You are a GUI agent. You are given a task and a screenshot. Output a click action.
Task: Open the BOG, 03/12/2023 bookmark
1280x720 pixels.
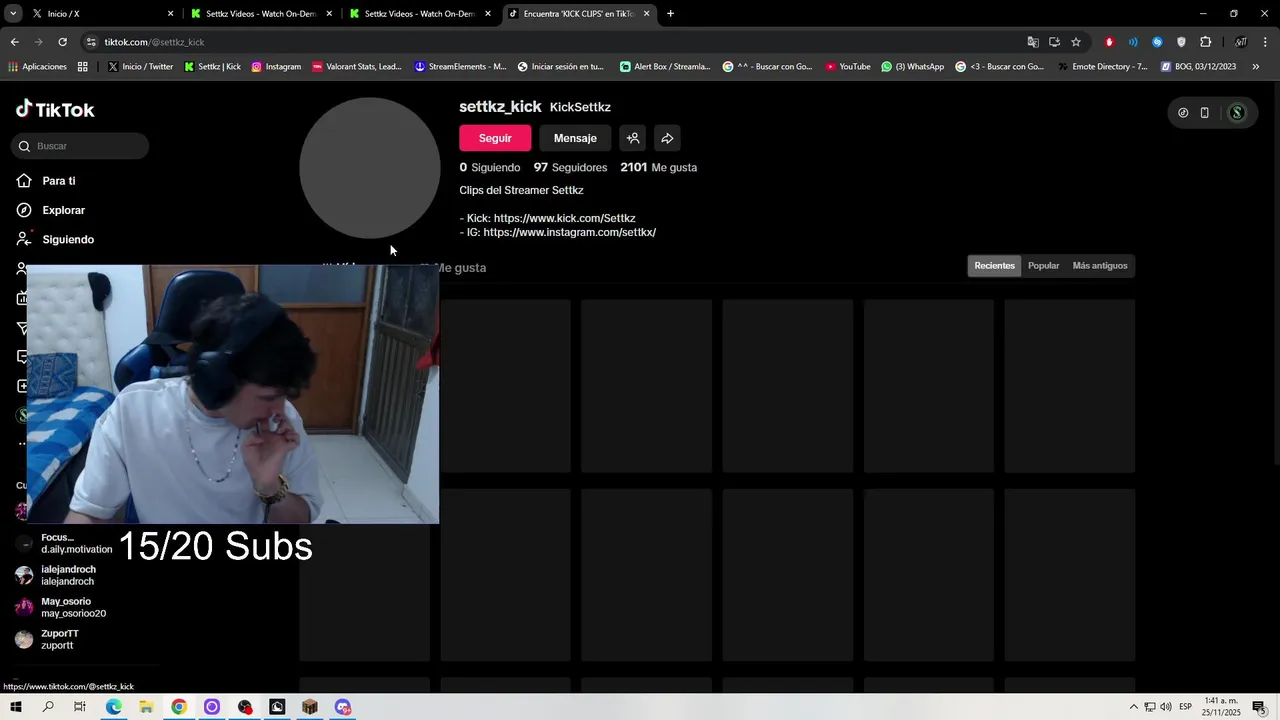click(1198, 67)
